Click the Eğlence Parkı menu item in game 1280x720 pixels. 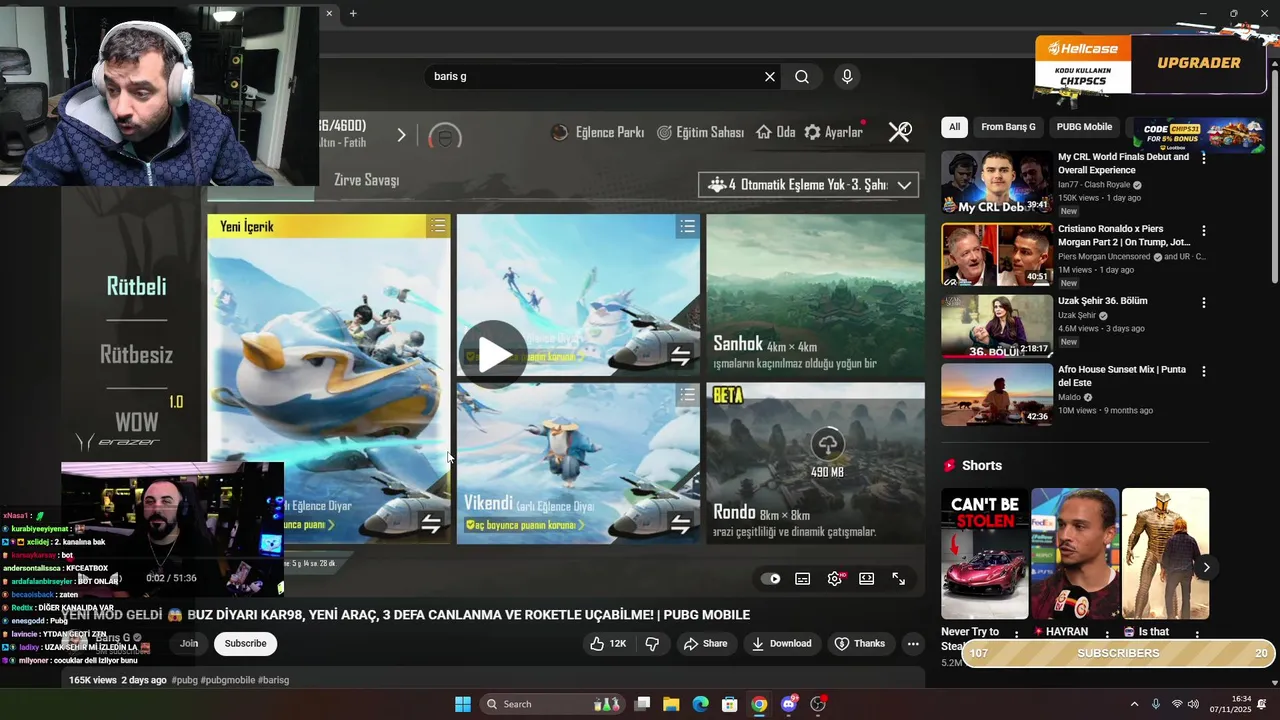click(598, 132)
